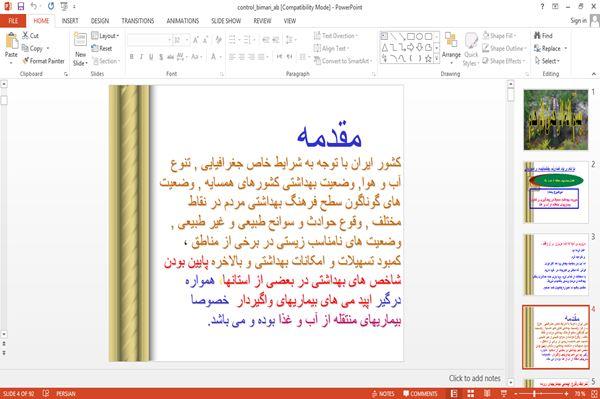600x399 pixels.
Task: Open the Shape Fill dropdown
Action: click(x=499, y=36)
